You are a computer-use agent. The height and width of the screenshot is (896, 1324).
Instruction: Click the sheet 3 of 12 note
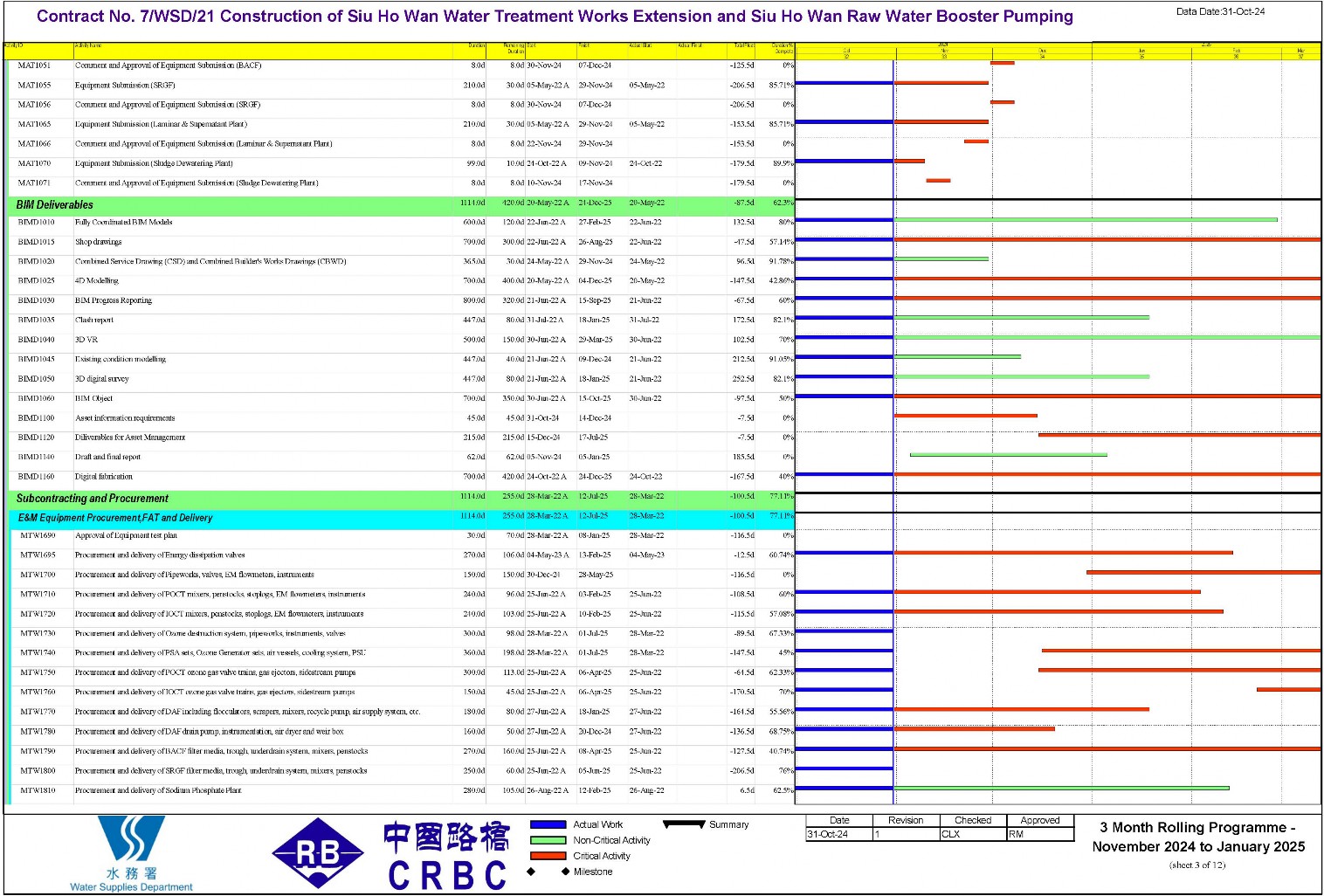(1197, 865)
